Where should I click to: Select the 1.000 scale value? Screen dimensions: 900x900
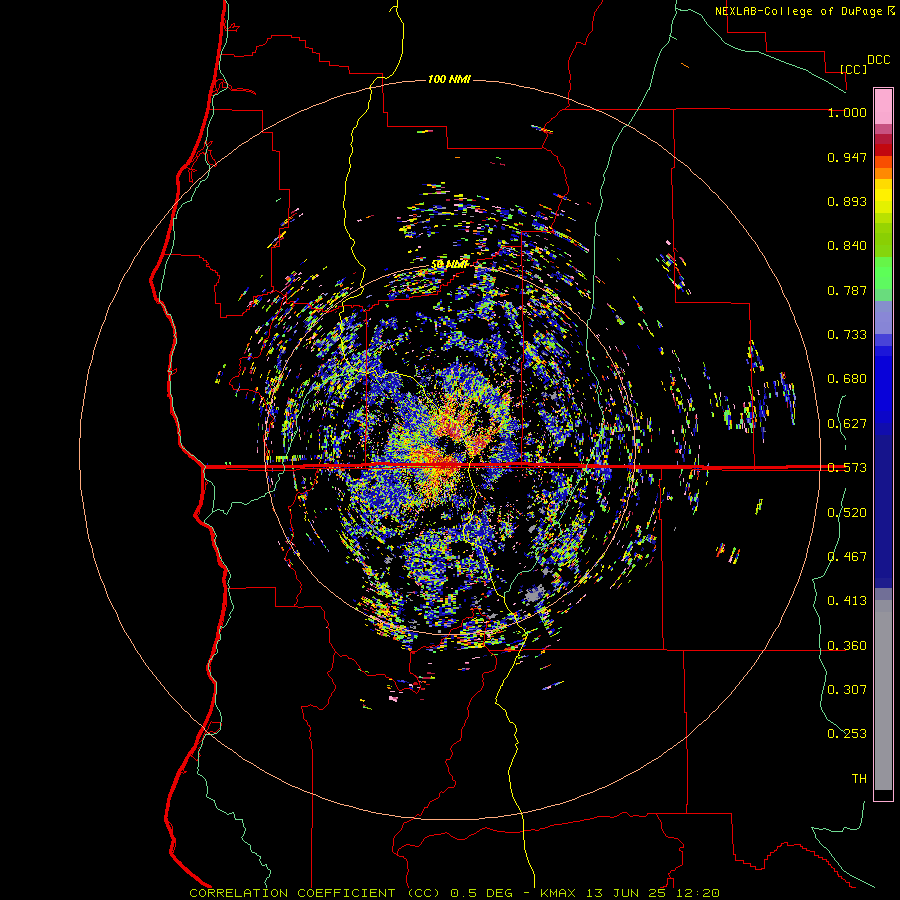coord(847,112)
